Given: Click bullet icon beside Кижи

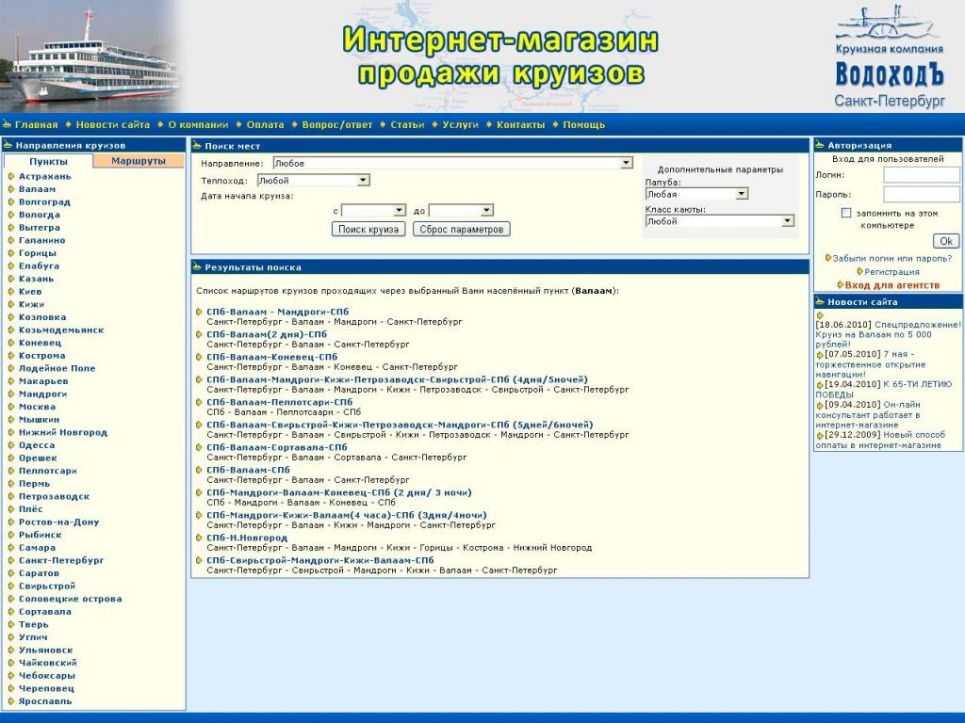Looking at the screenshot, I should point(11,305).
